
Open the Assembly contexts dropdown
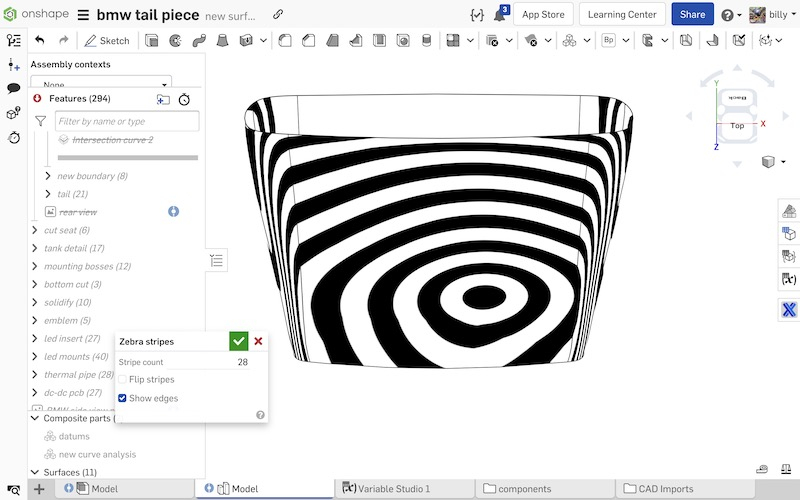coord(101,83)
